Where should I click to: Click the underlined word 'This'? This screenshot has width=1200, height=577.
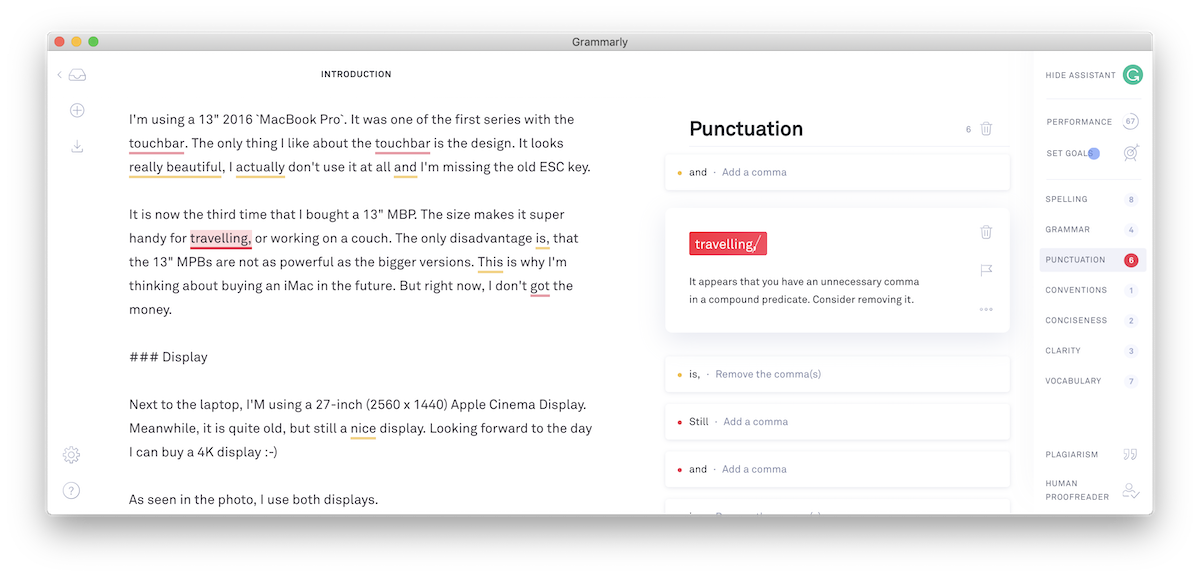coord(490,262)
